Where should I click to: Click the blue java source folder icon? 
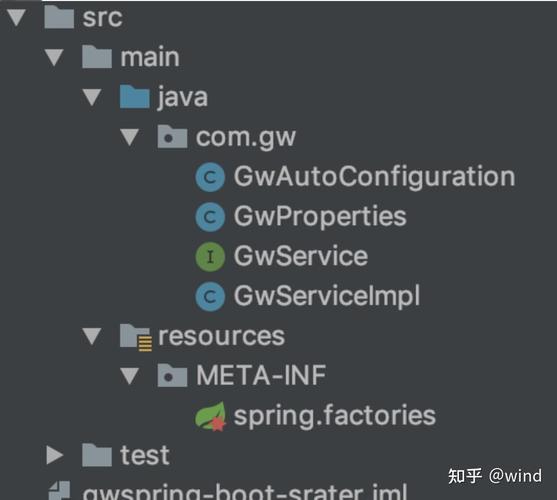tap(135, 97)
